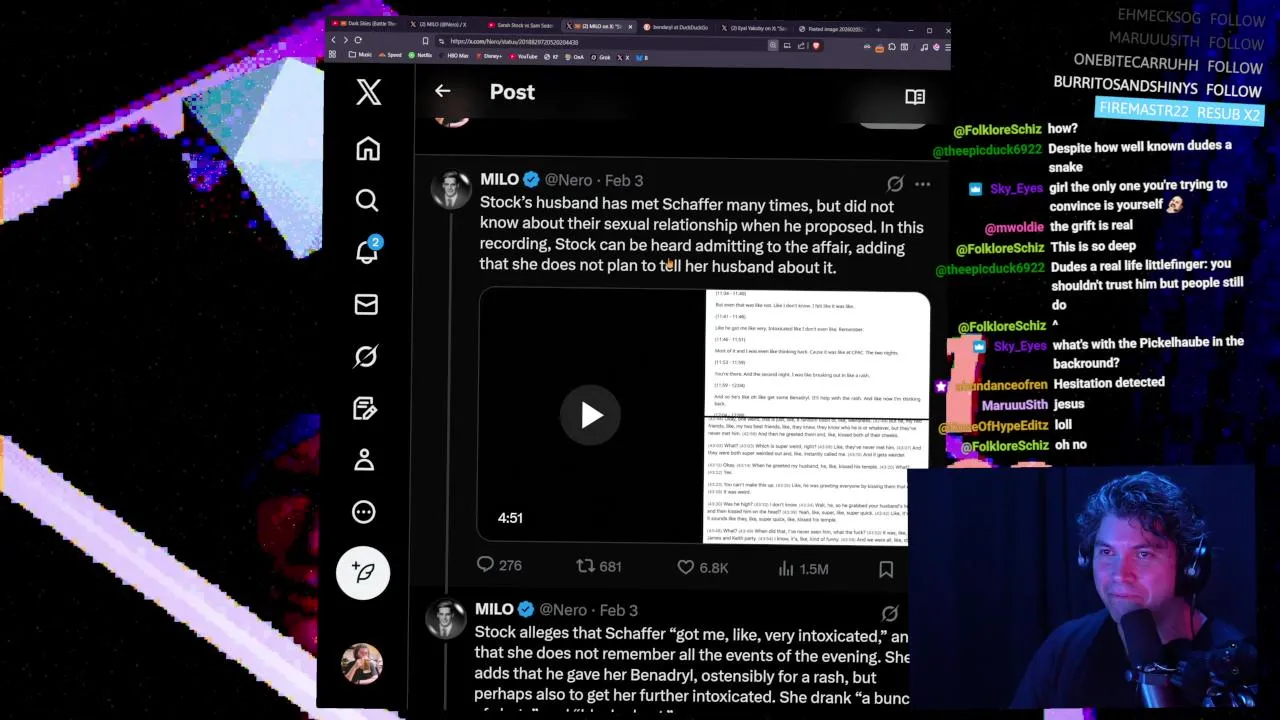The image size is (1280, 720).
Task: Switch to Pasted image tab
Action: click(835, 29)
